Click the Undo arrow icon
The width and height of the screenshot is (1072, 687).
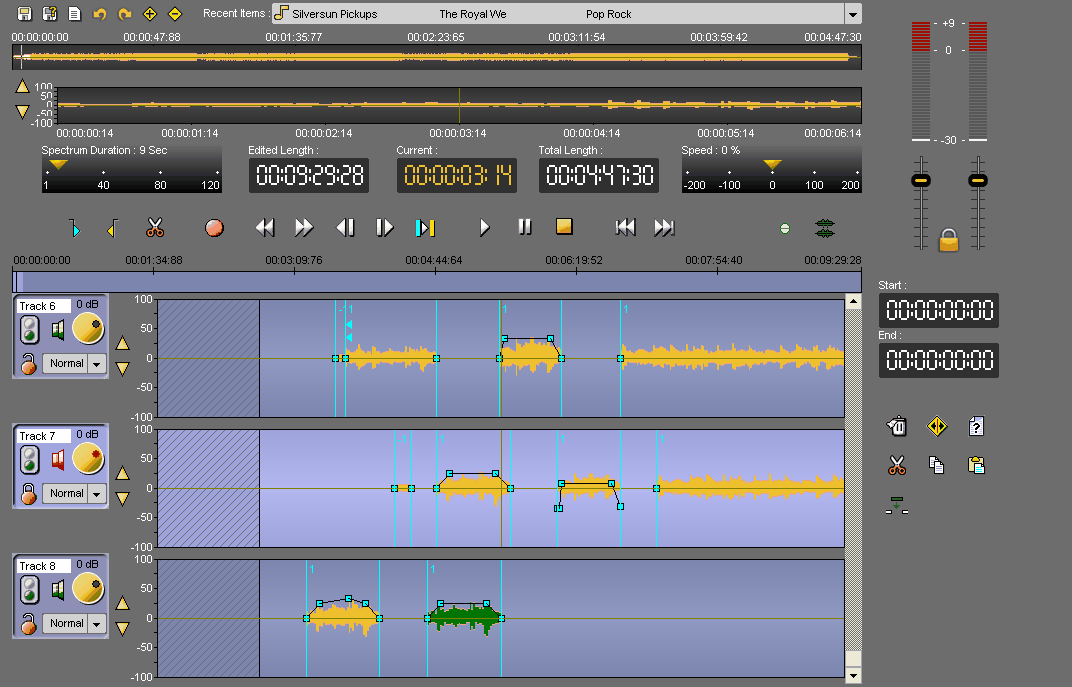(99, 14)
